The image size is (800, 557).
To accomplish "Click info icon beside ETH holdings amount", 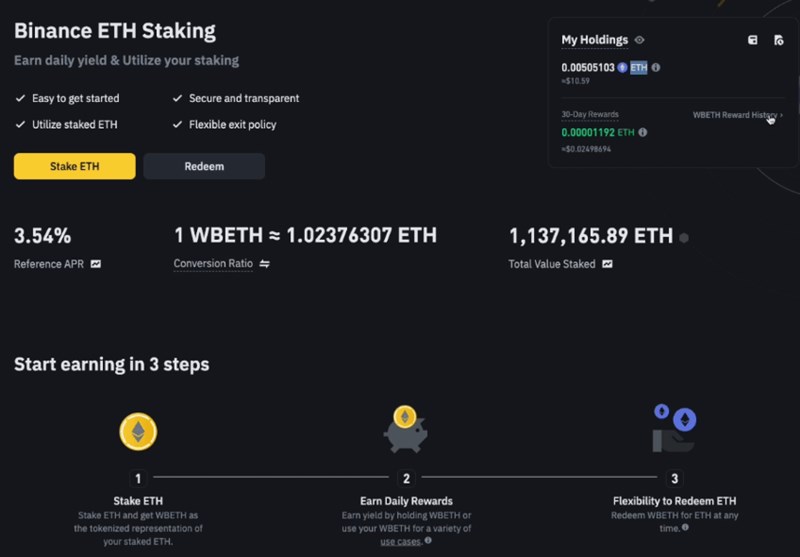I will coord(656,68).
